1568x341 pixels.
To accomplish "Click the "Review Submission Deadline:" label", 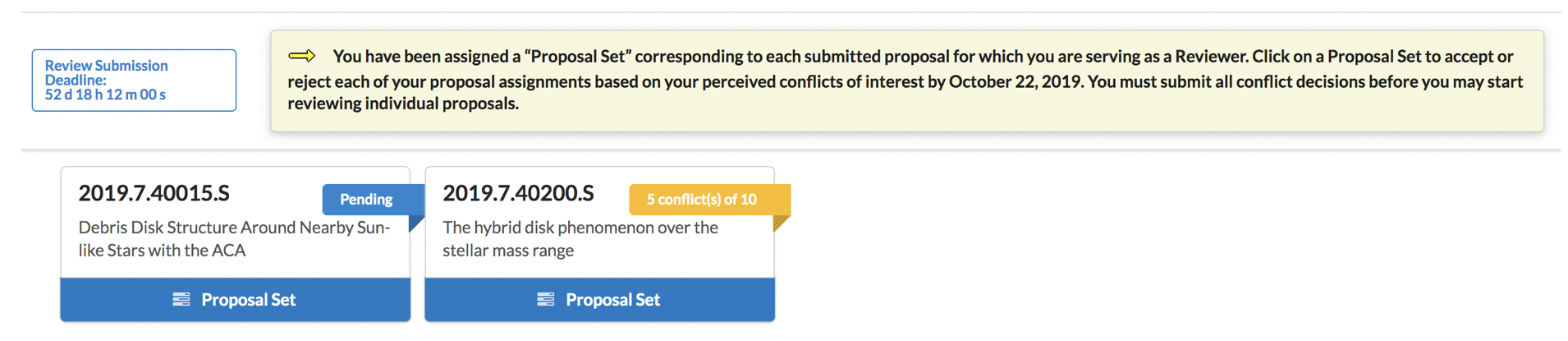I will (x=106, y=72).
